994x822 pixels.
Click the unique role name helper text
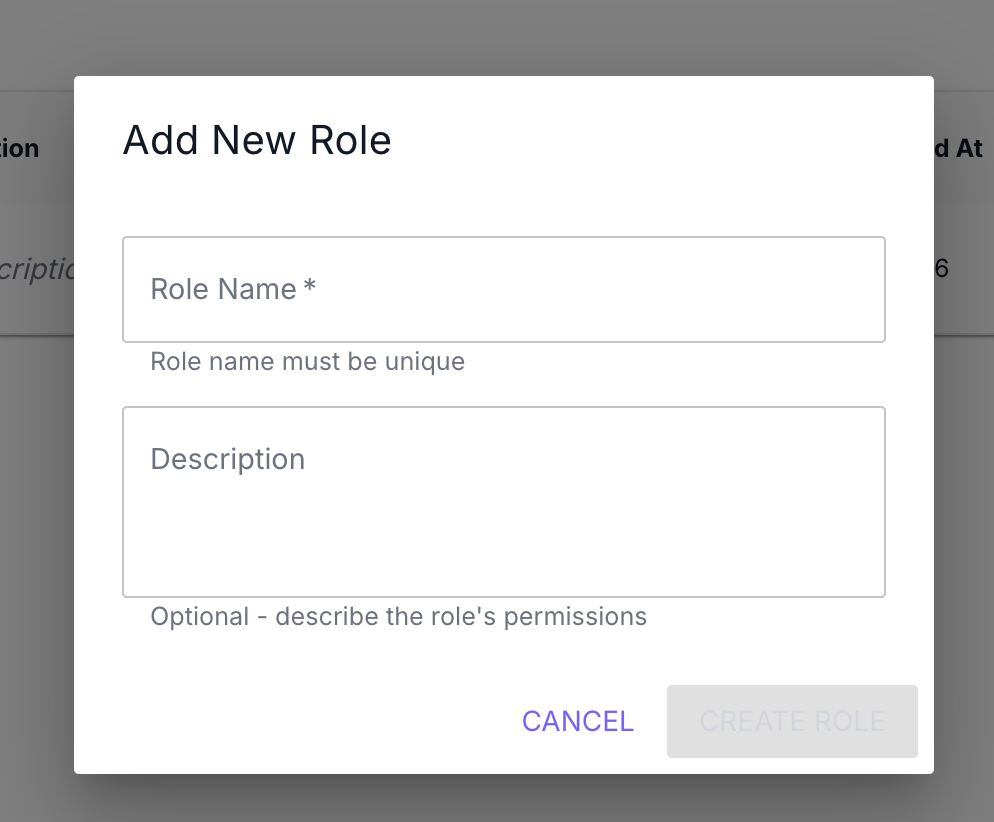(306, 361)
